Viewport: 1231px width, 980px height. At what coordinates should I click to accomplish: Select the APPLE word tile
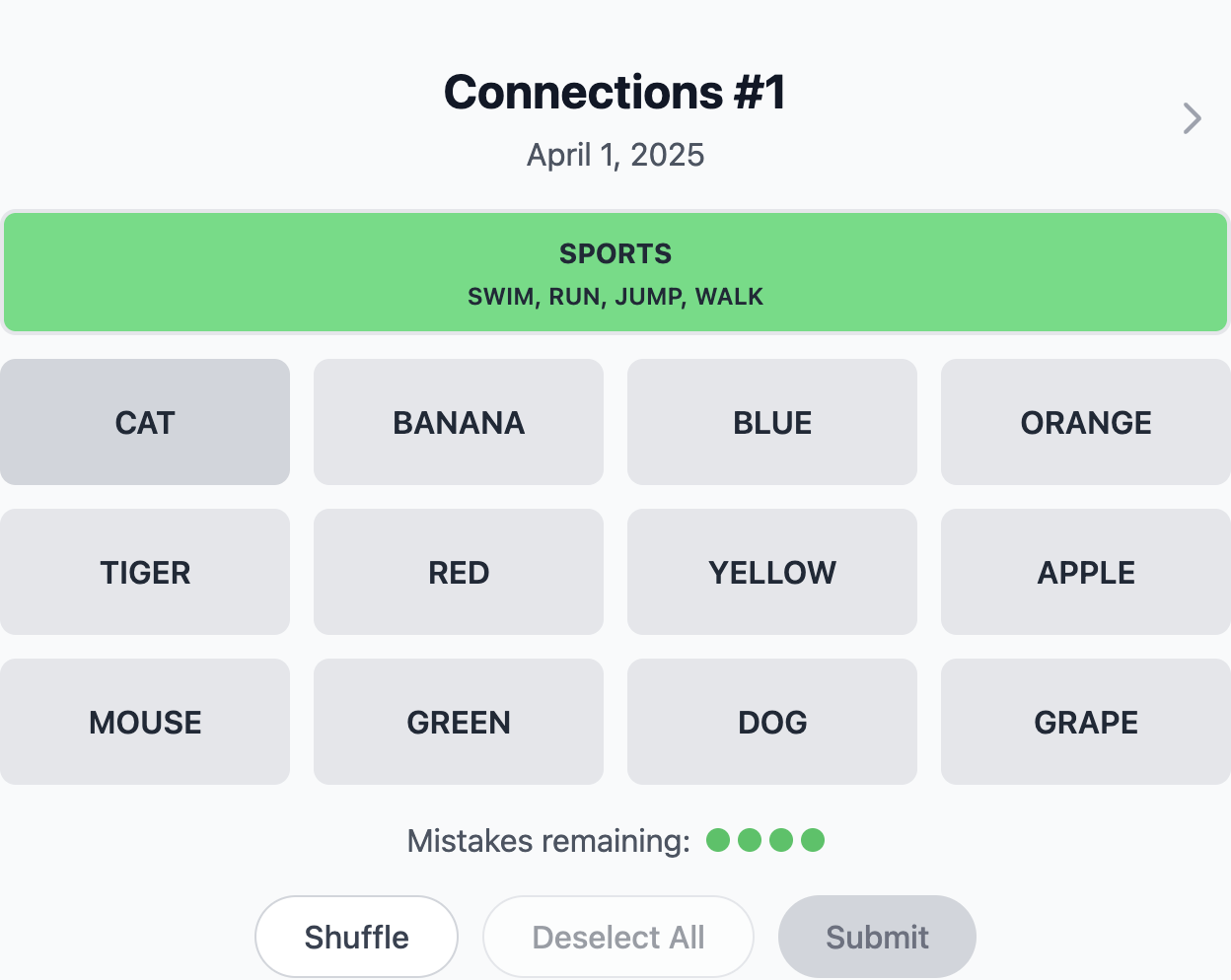pos(1085,572)
